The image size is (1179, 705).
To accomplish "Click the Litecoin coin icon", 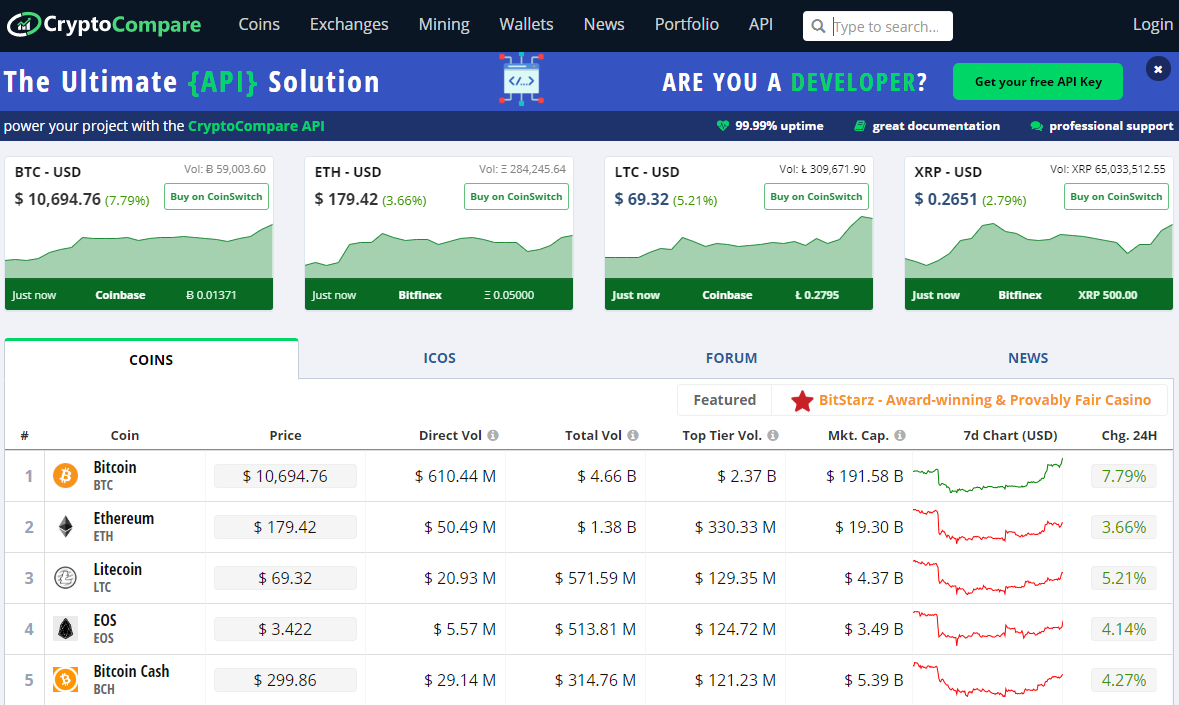I will pos(65,577).
